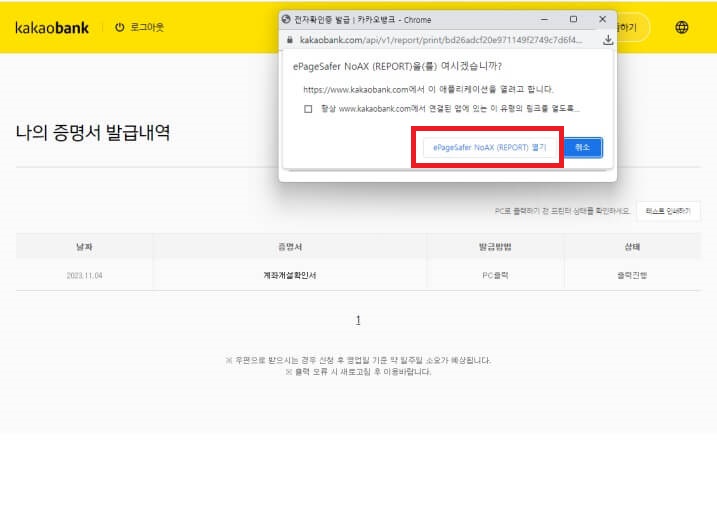
Task: Click the kakaobank logo
Action: point(52,28)
